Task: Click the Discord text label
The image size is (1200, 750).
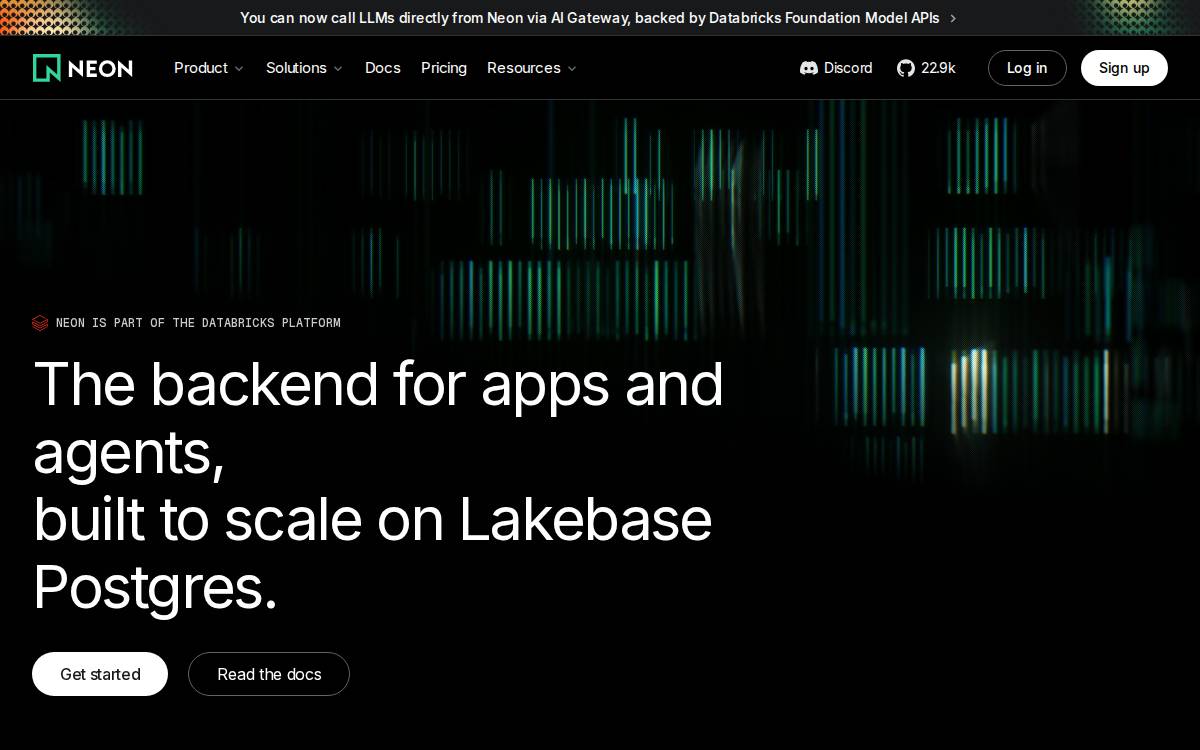Action: coord(848,68)
